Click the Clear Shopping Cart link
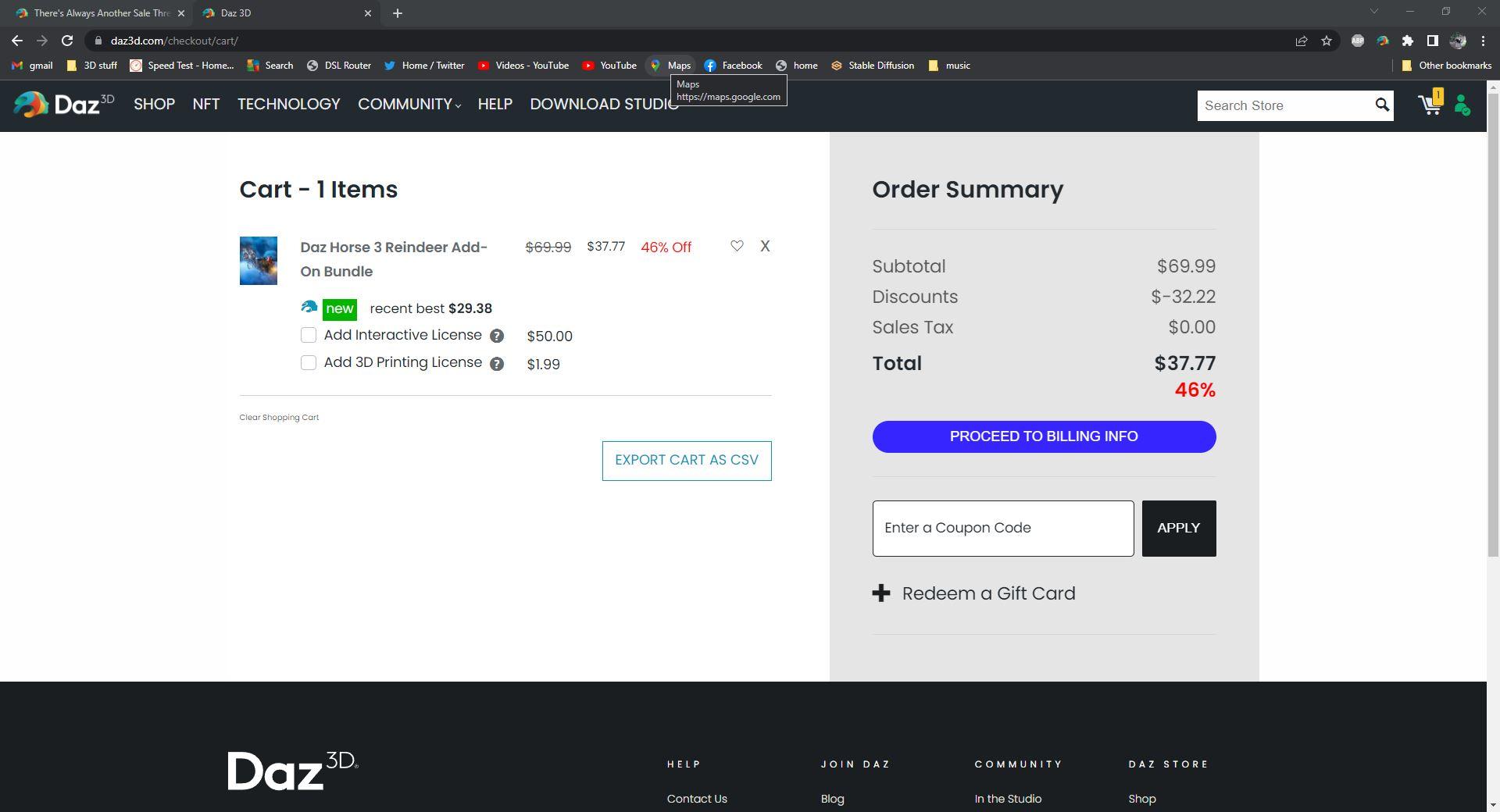 (x=279, y=418)
